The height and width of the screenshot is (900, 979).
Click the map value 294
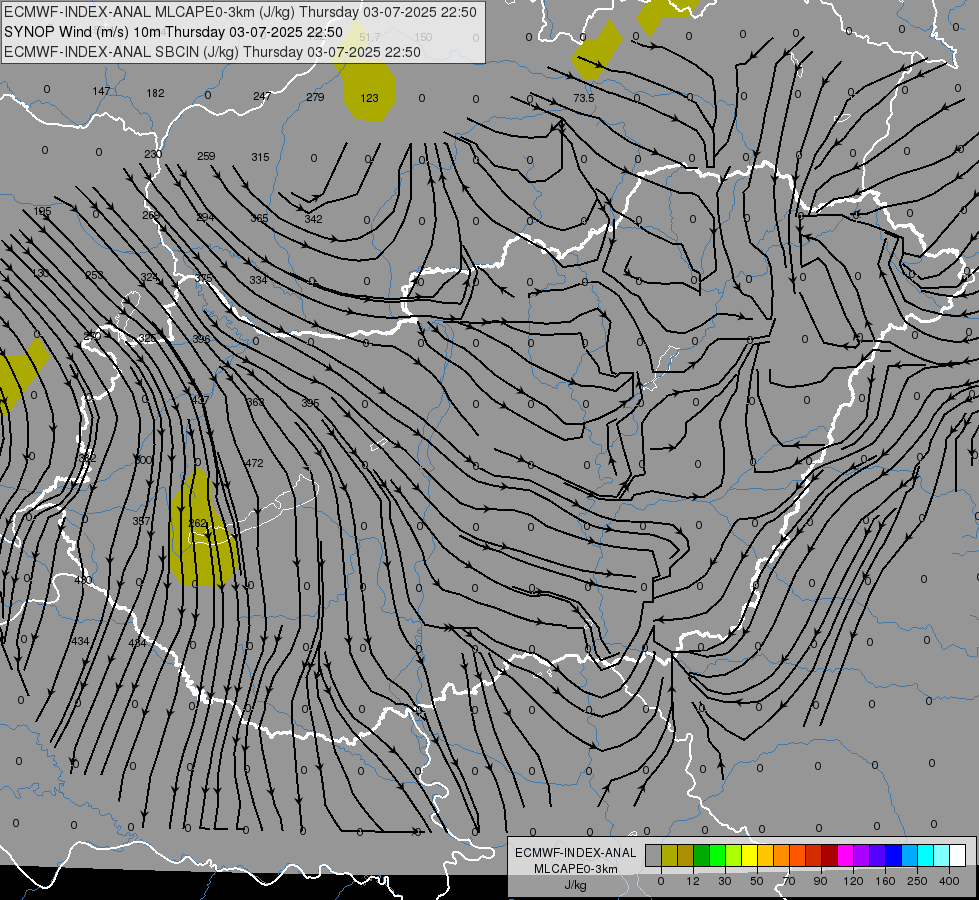tap(205, 217)
